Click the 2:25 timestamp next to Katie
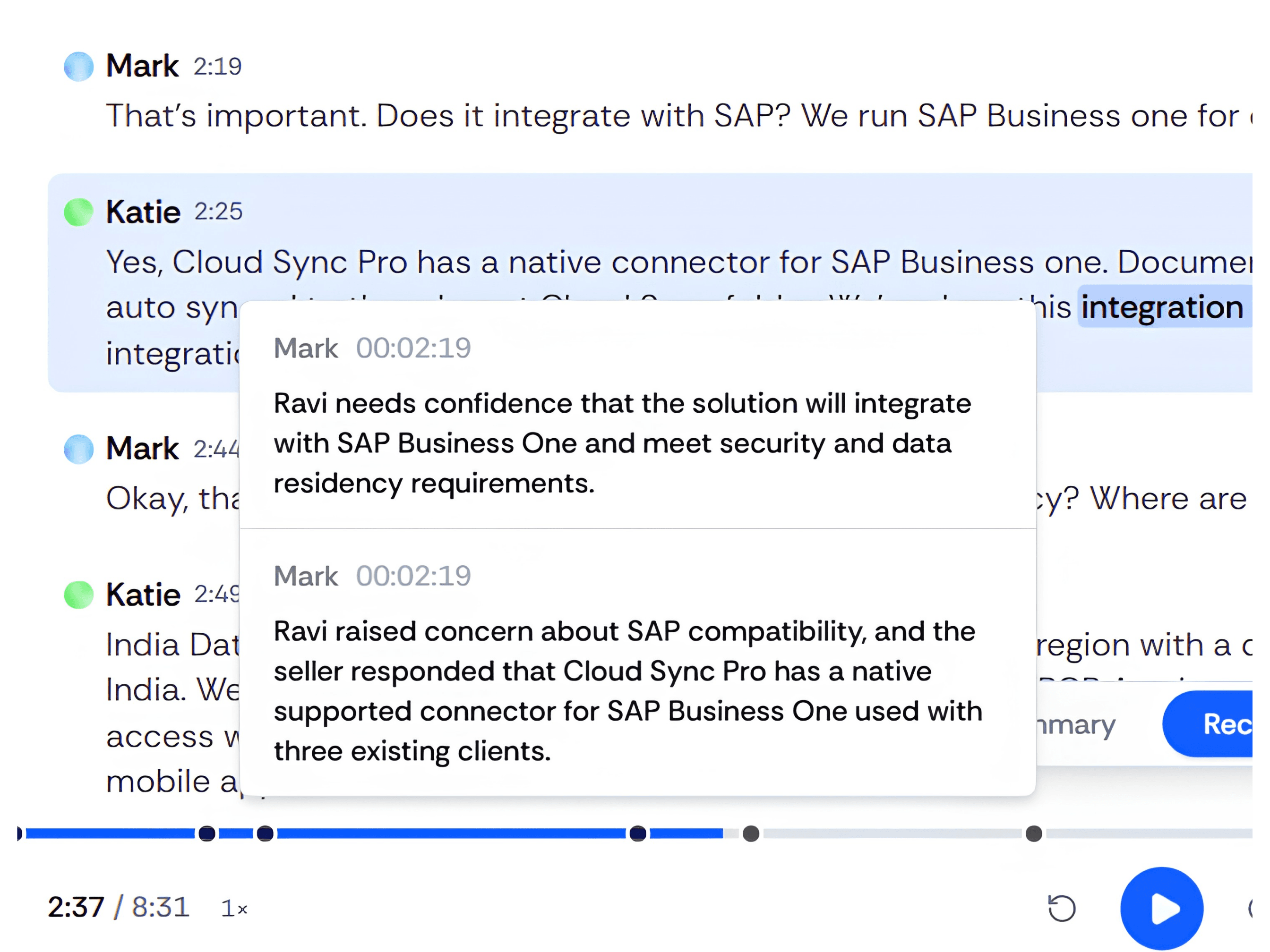The image size is (1270, 952). [x=218, y=212]
